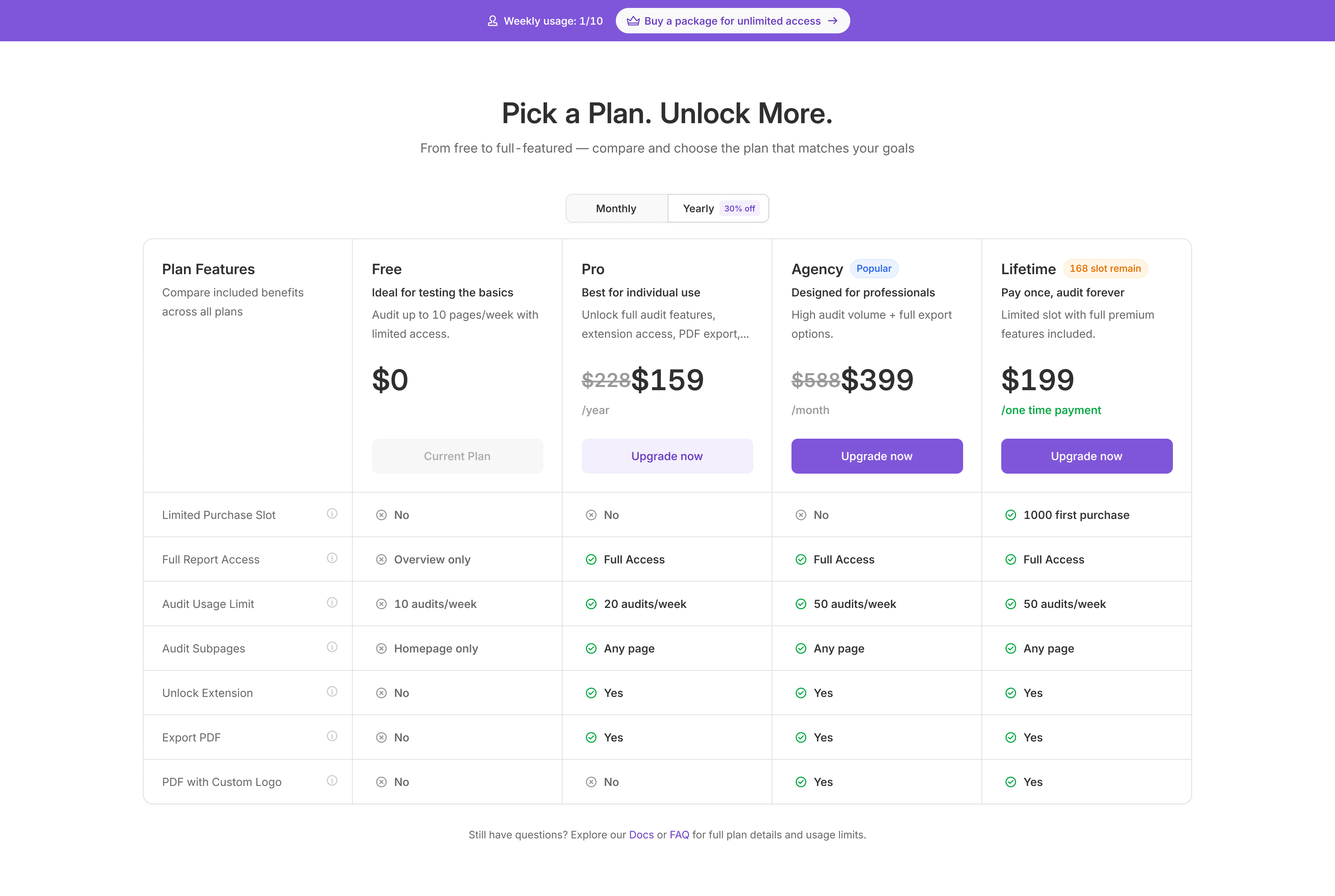Click info icon next to Full Report Access
The image size is (1335, 896).
pyautogui.click(x=332, y=558)
